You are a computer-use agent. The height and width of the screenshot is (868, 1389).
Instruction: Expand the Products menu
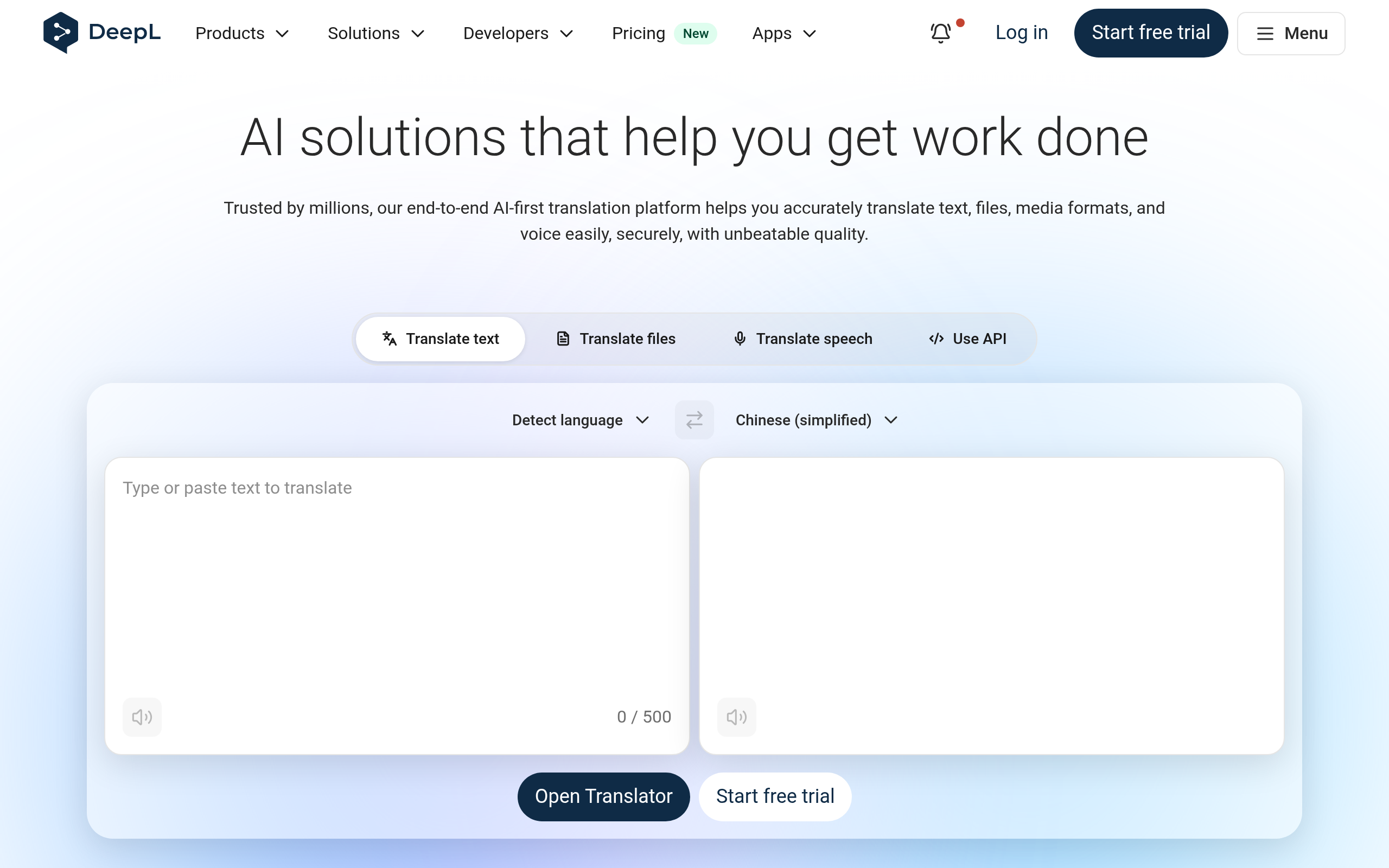(x=241, y=33)
